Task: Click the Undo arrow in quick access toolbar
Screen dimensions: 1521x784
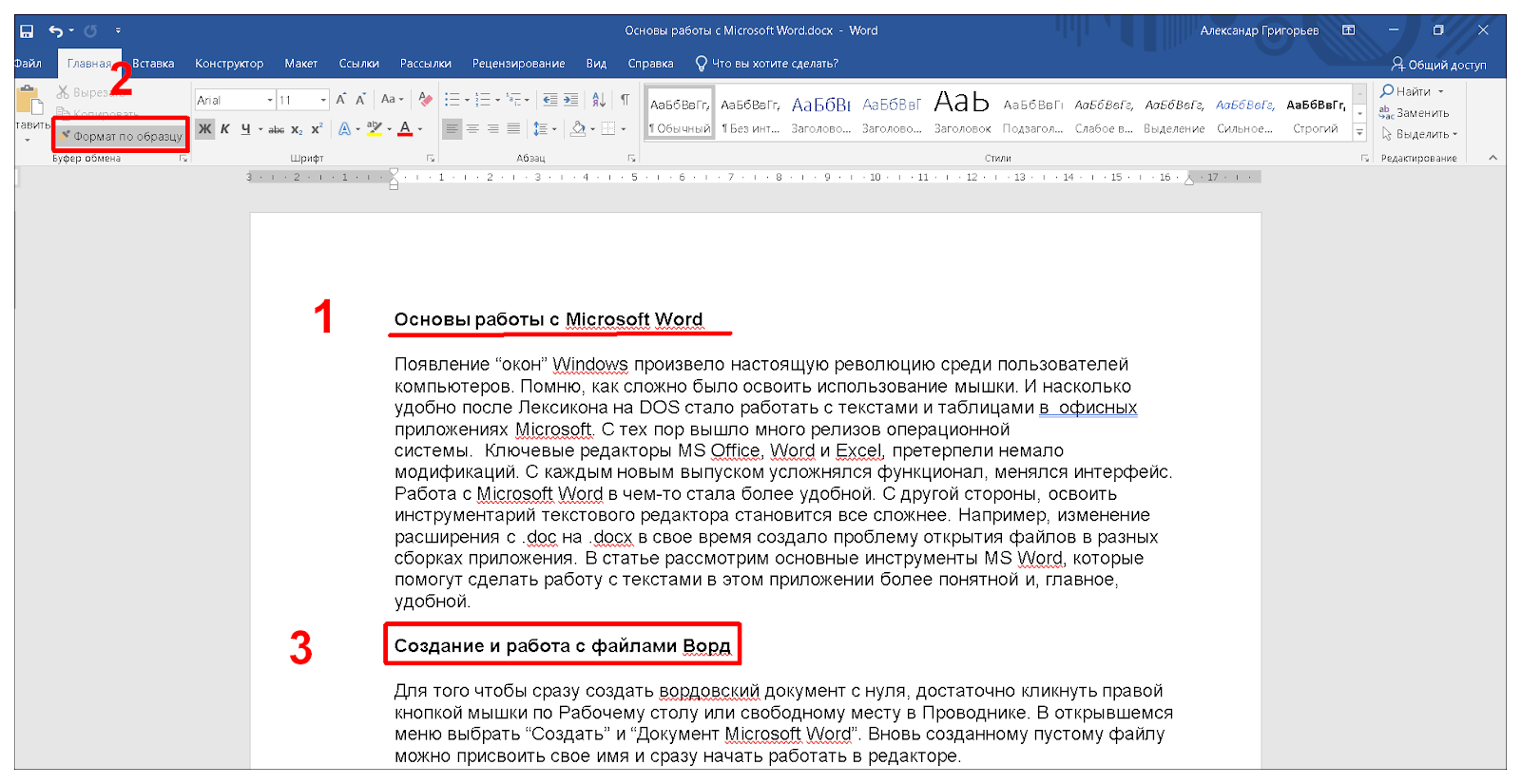Action: tap(56, 31)
